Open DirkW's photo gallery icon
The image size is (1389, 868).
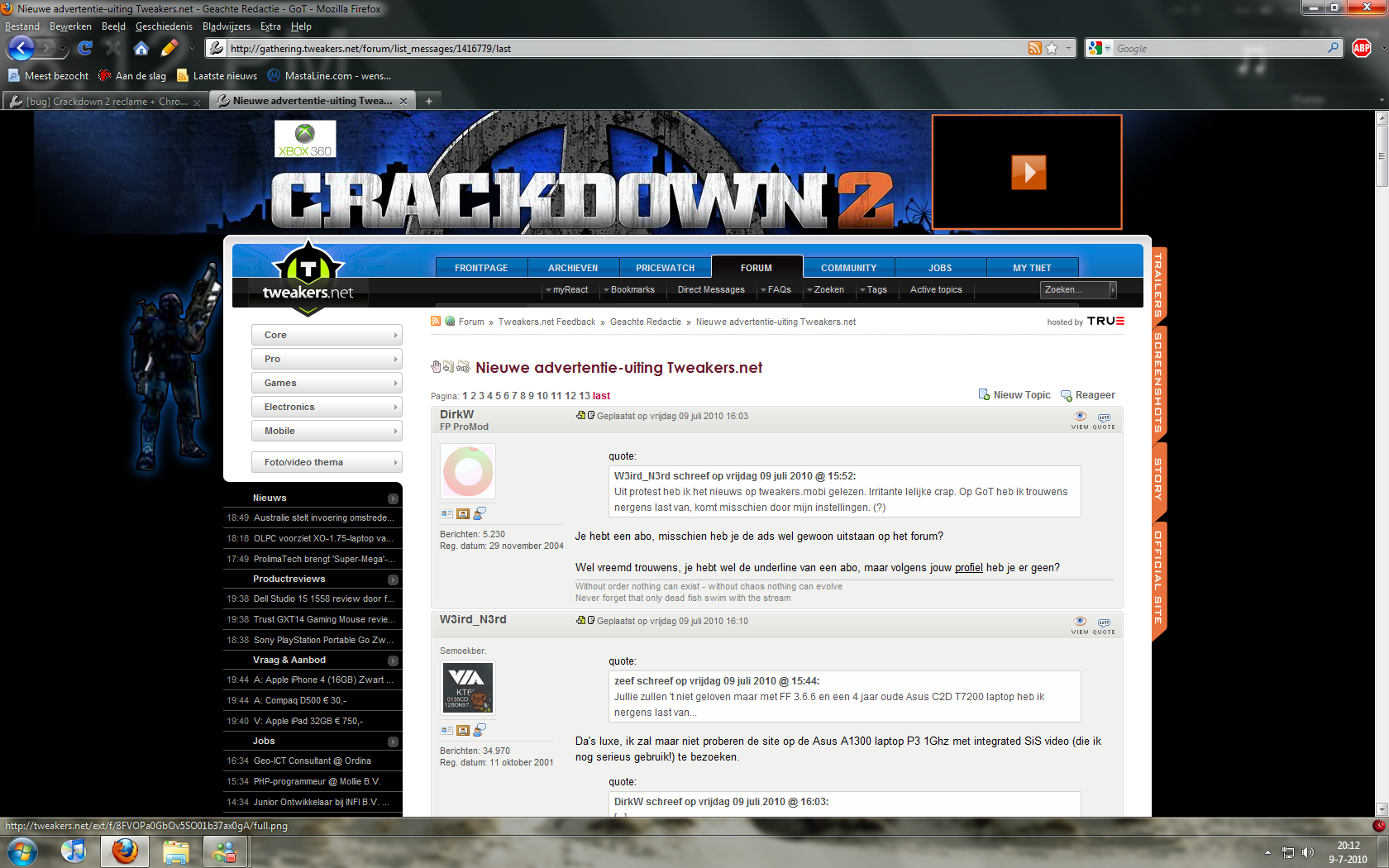pos(463,514)
